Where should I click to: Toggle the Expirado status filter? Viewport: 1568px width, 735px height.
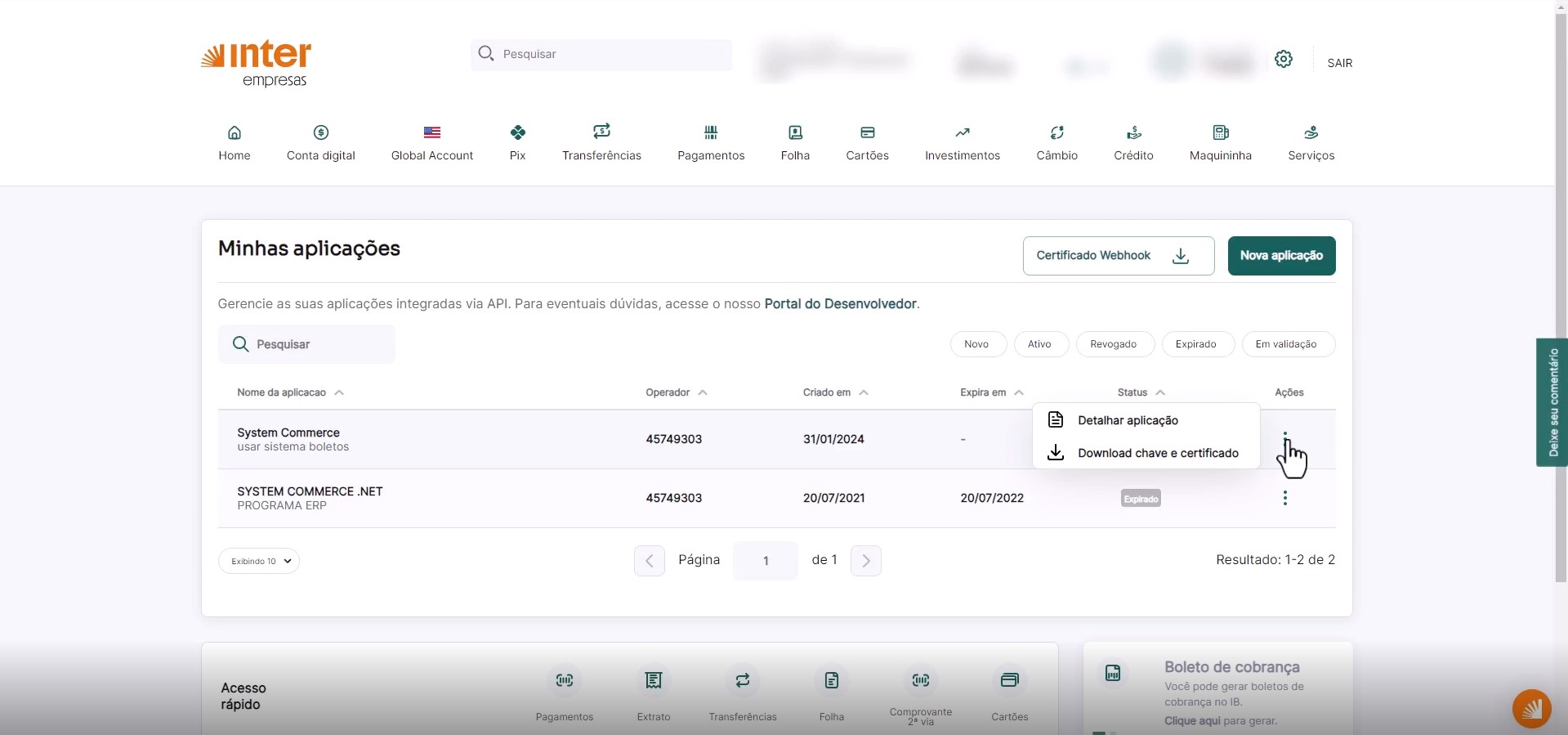[1195, 344]
